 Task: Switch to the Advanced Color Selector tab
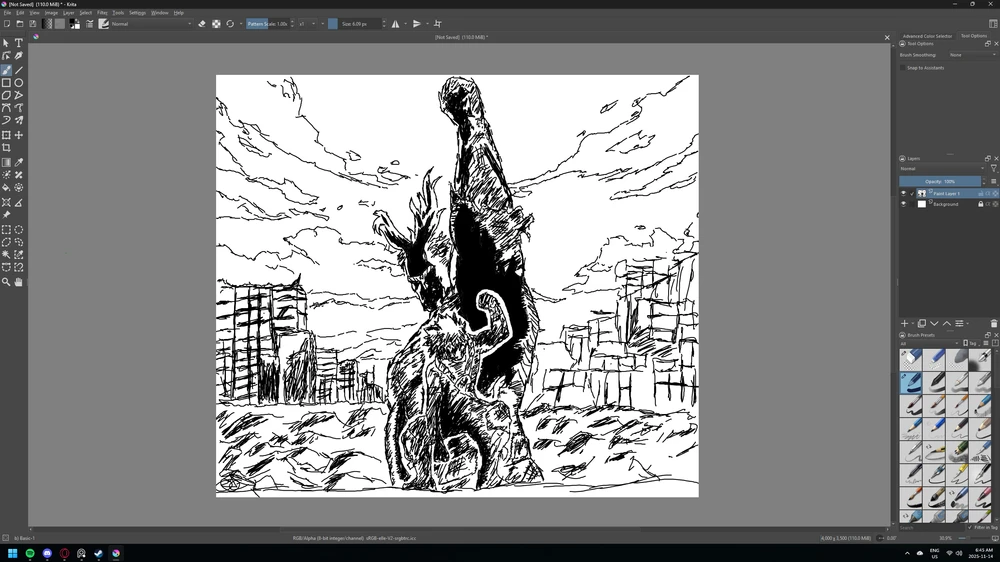pyautogui.click(x=927, y=36)
